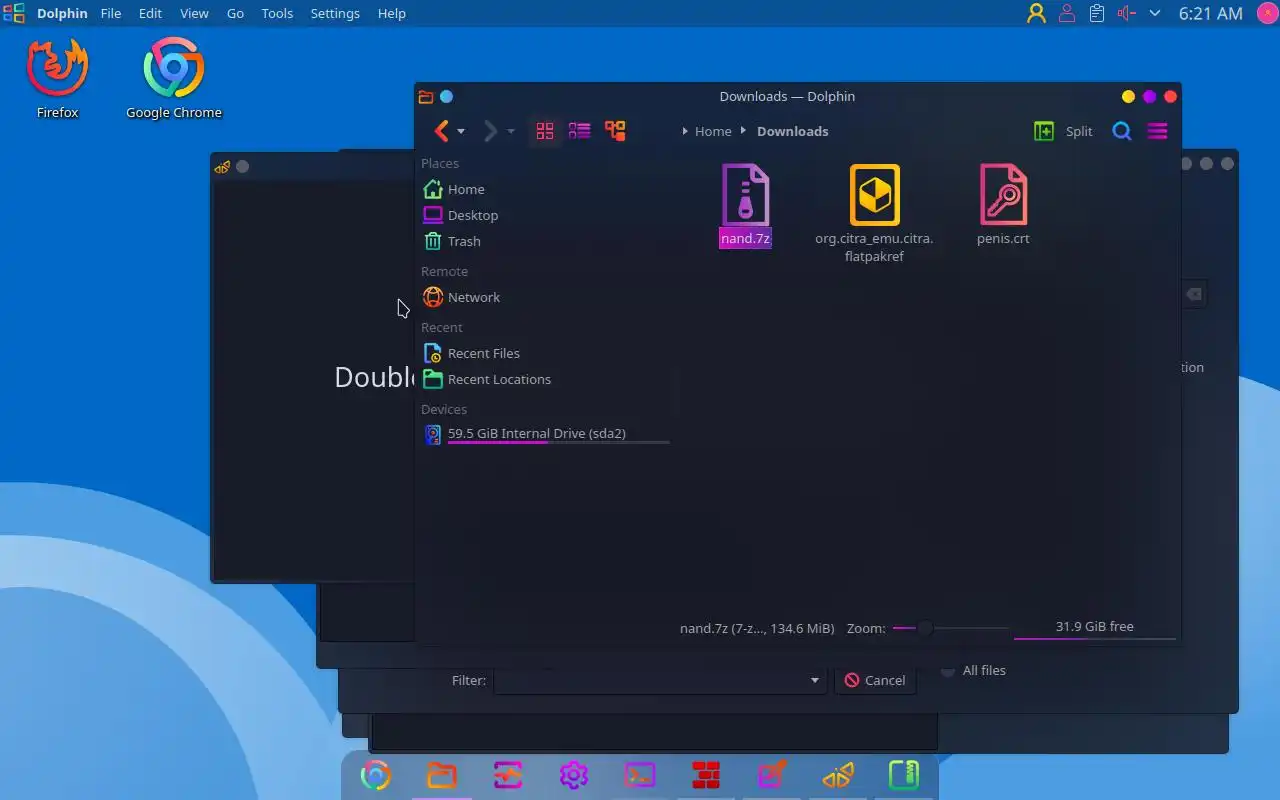Image resolution: width=1280 pixels, height=800 pixels.
Task: Launch Chrome from the bottom dock
Action: point(376,775)
